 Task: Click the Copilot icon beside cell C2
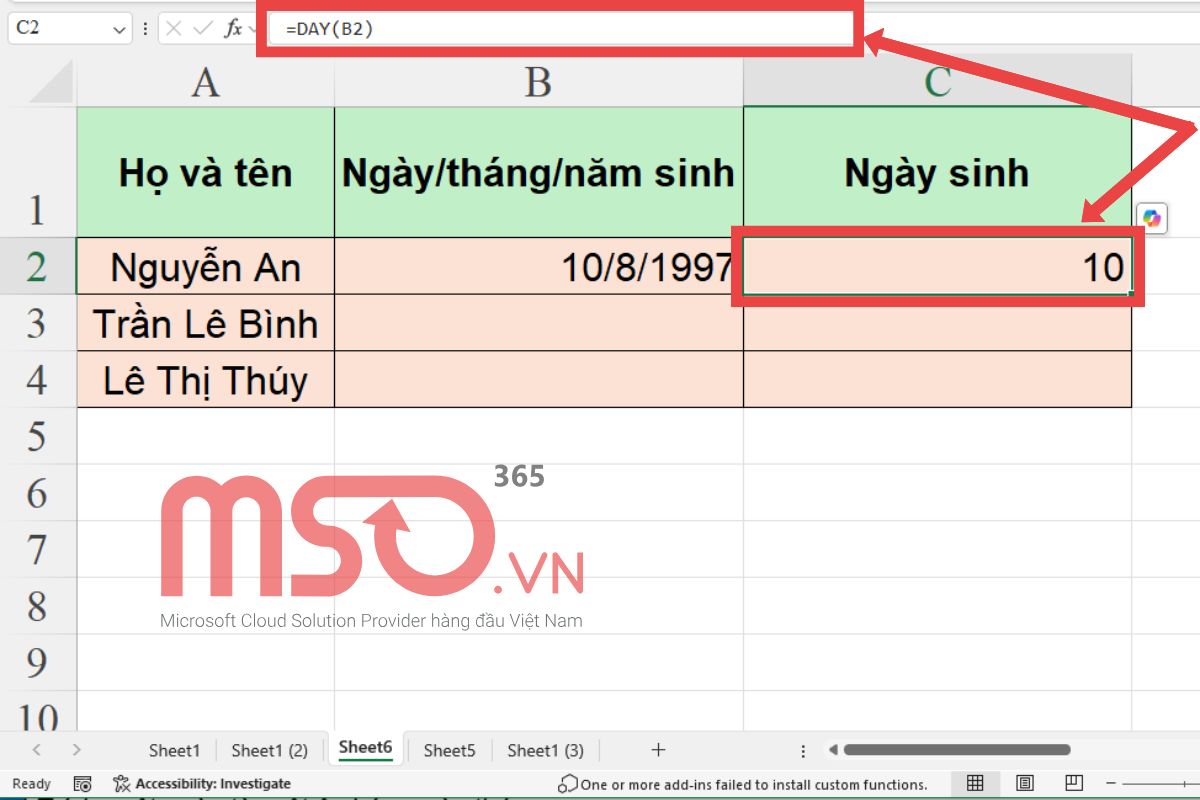tap(1152, 218)
